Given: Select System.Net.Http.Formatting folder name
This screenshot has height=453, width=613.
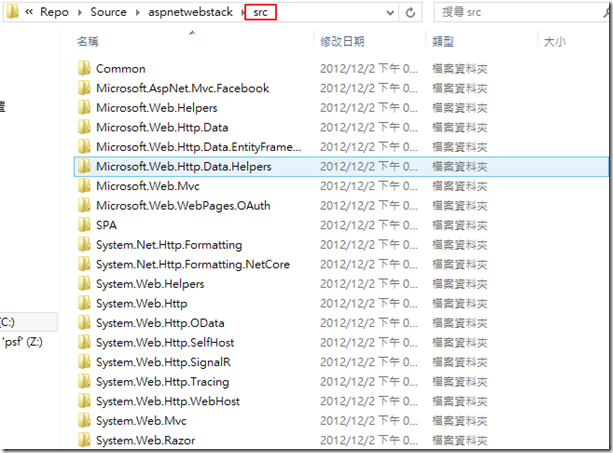Looking at the screenshot, I should 169,245.
